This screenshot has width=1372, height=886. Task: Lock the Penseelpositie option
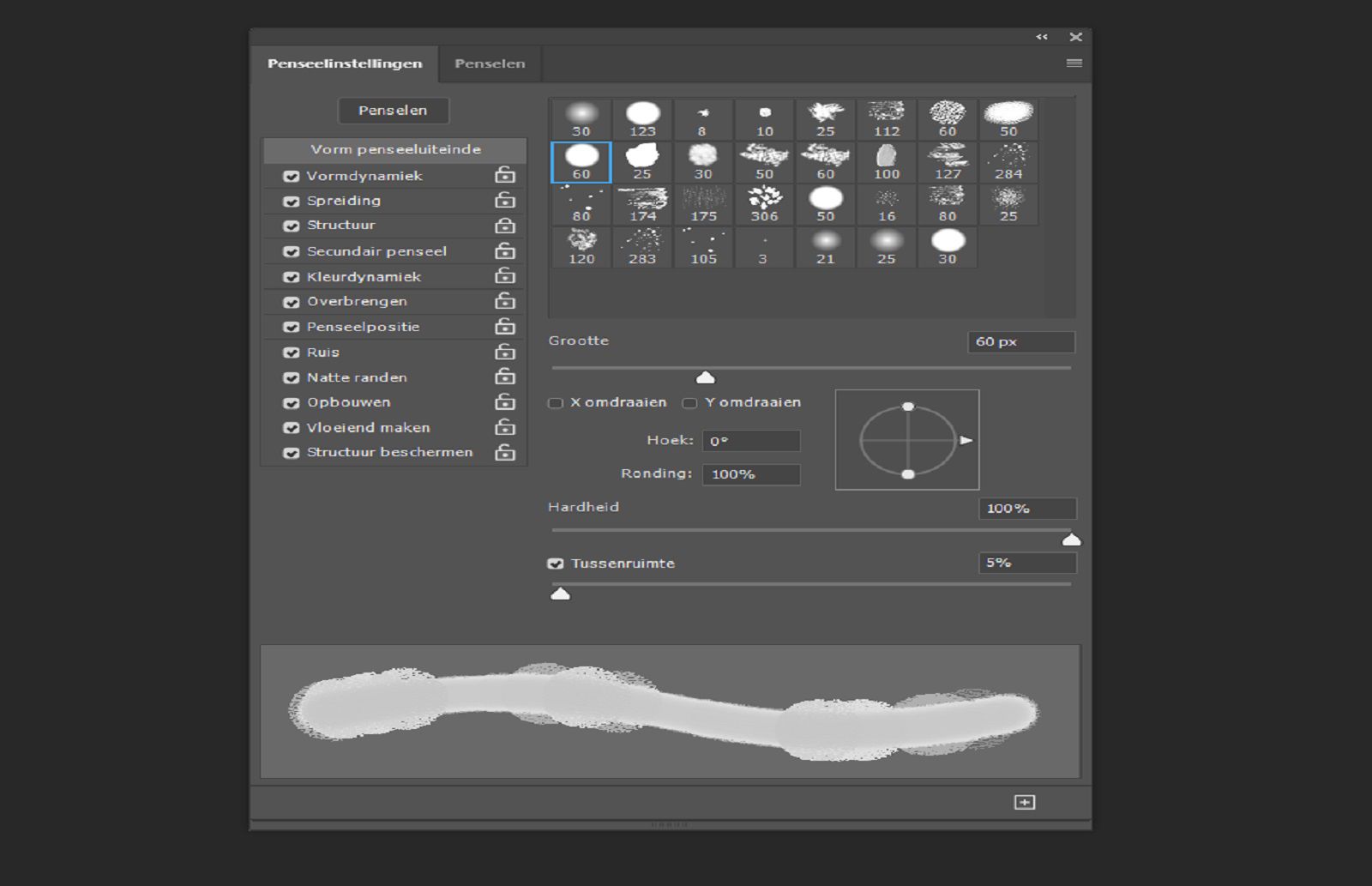point(505,327)
